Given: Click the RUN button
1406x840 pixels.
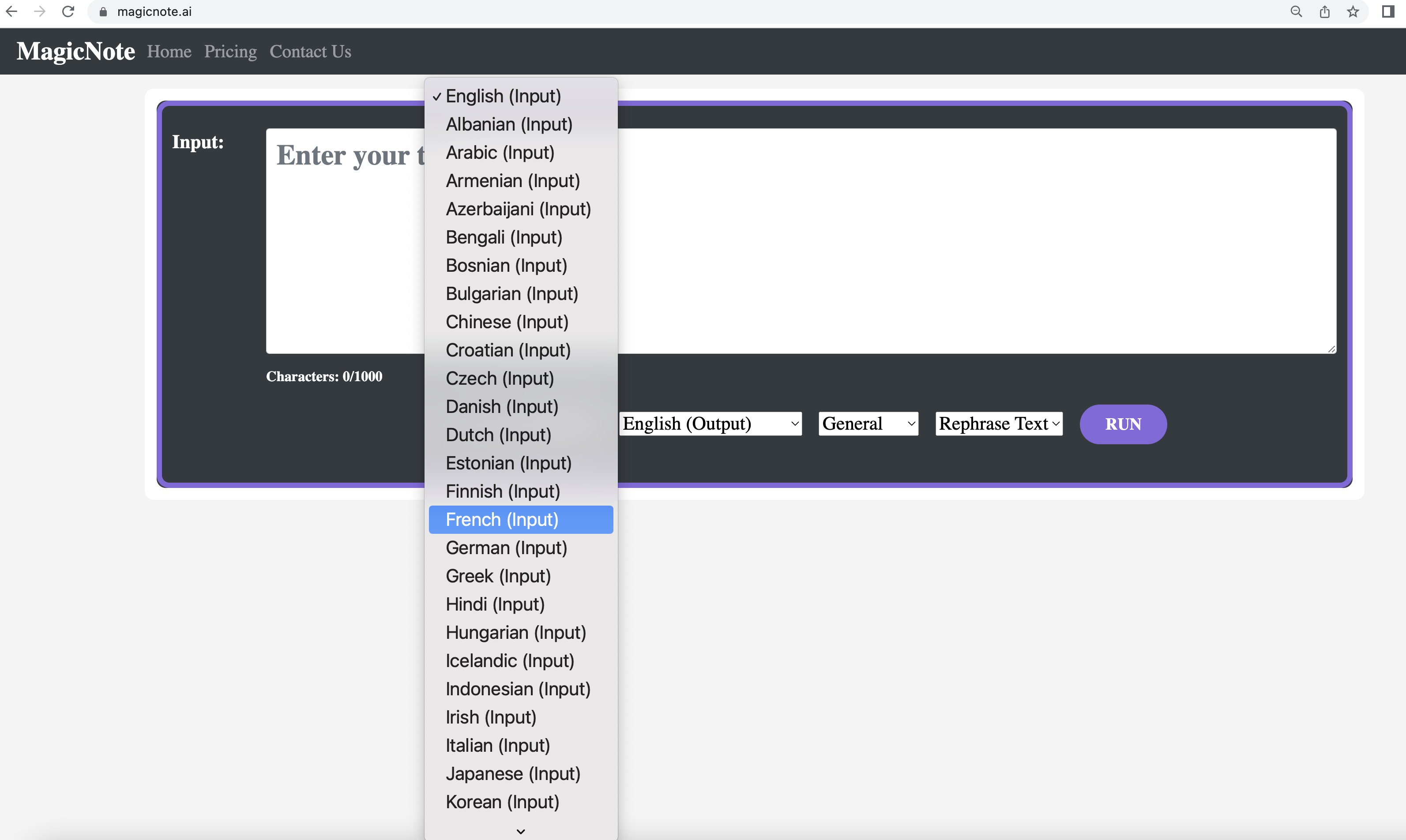Looking at the screenshot, I should [x=1123, y=424].
